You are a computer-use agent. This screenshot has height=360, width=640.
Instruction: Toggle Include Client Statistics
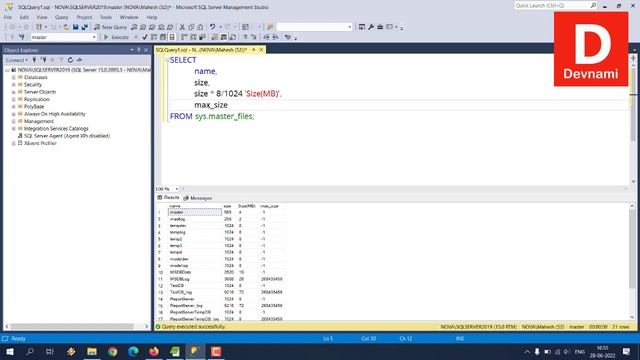[x=202, y=37]
